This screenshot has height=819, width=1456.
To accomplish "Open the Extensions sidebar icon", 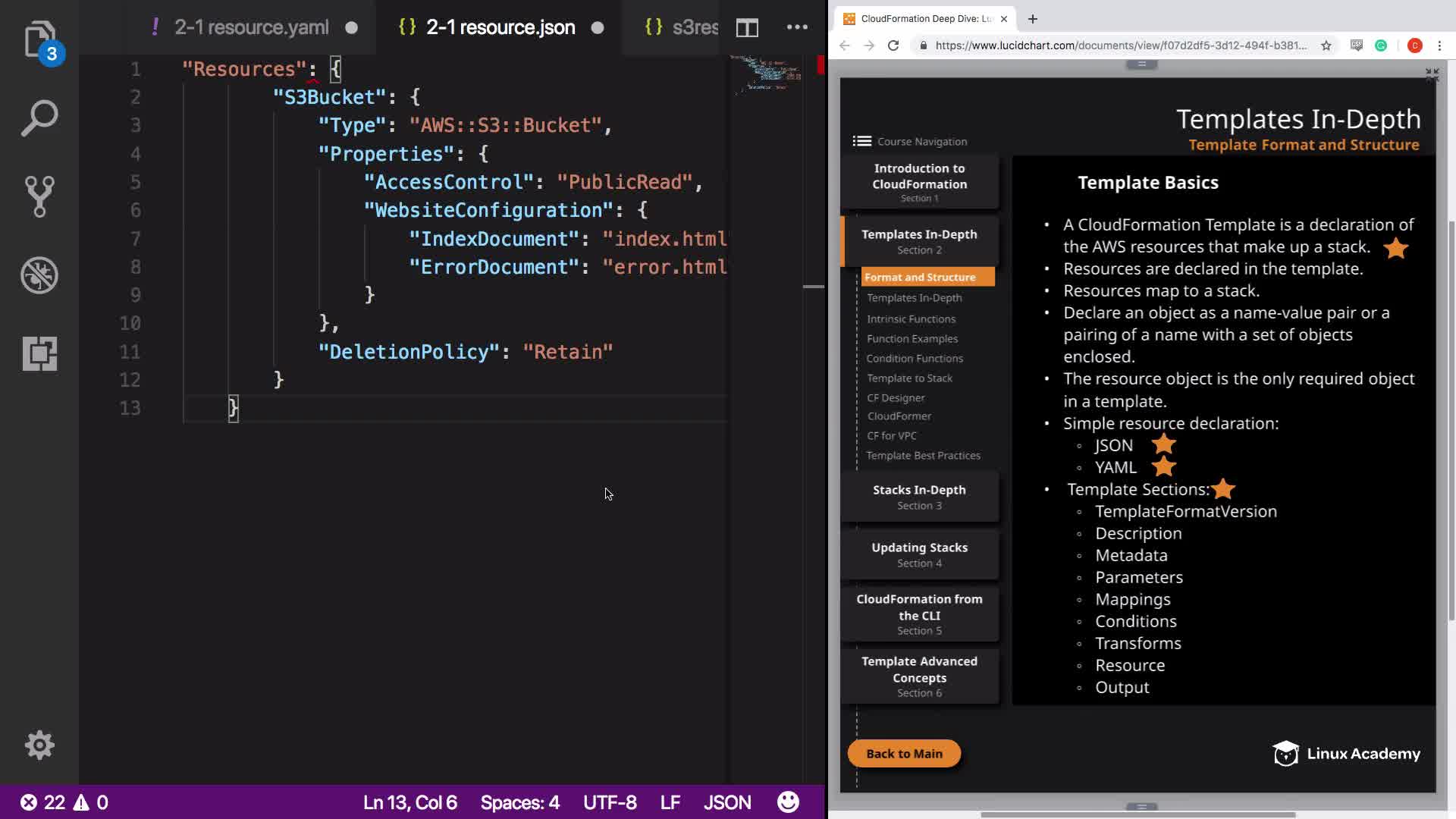I will click(x=39, y=353).
